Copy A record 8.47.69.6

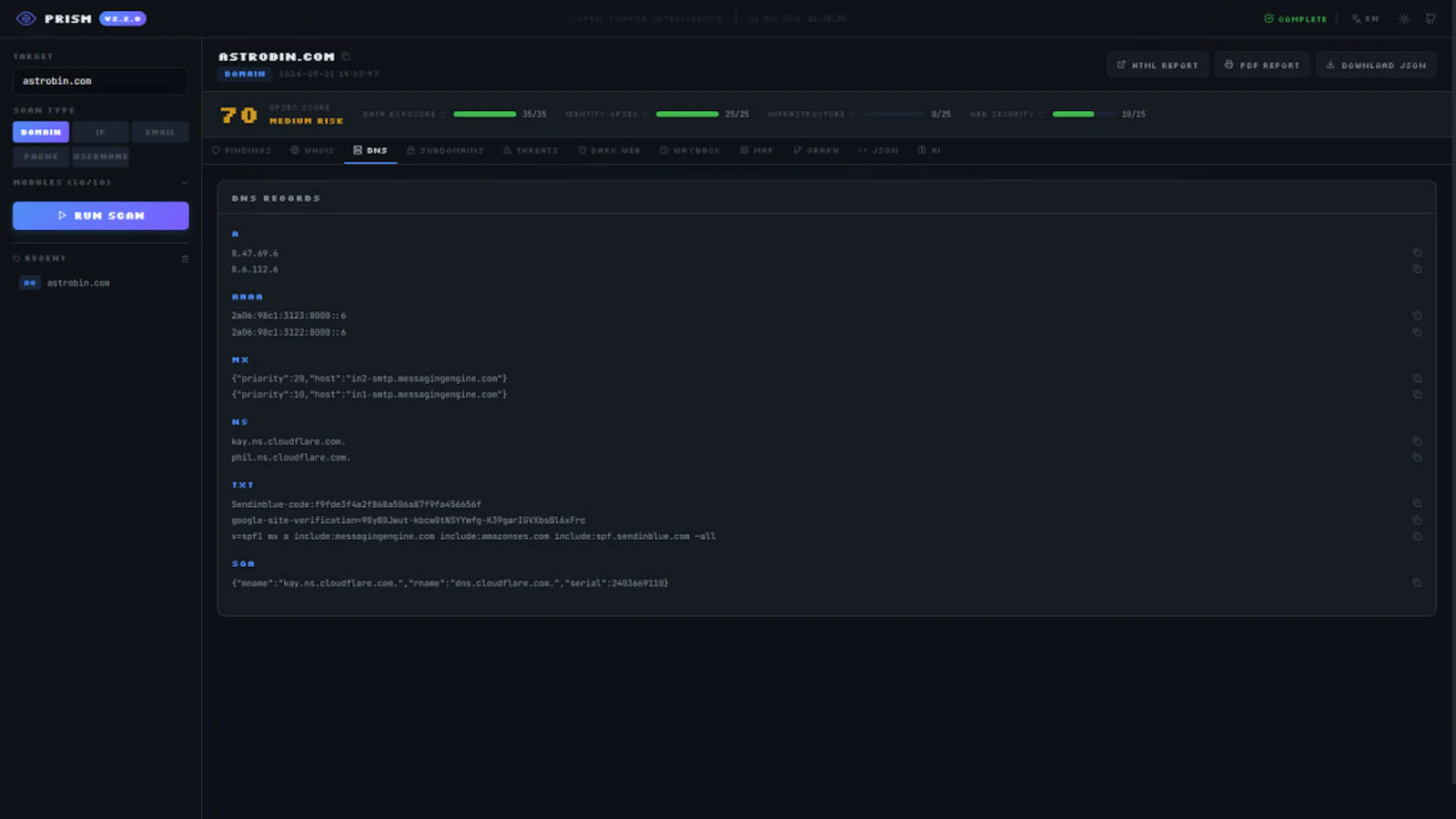pyautogui.click(x=1417, y=253)
